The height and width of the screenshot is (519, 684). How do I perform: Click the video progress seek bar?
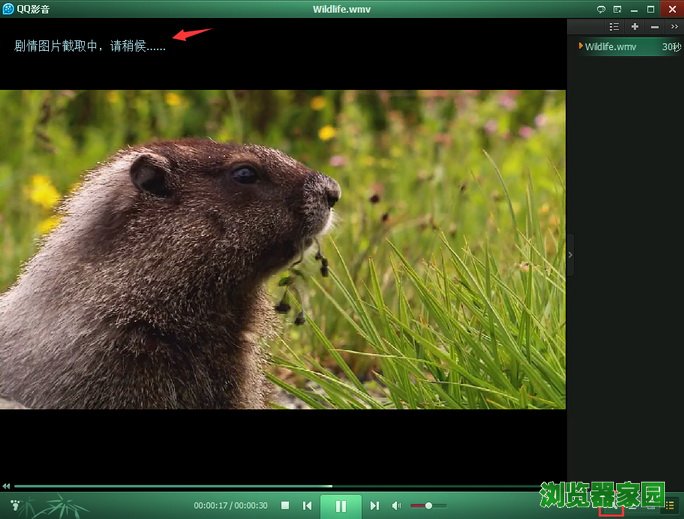point(280,487)
